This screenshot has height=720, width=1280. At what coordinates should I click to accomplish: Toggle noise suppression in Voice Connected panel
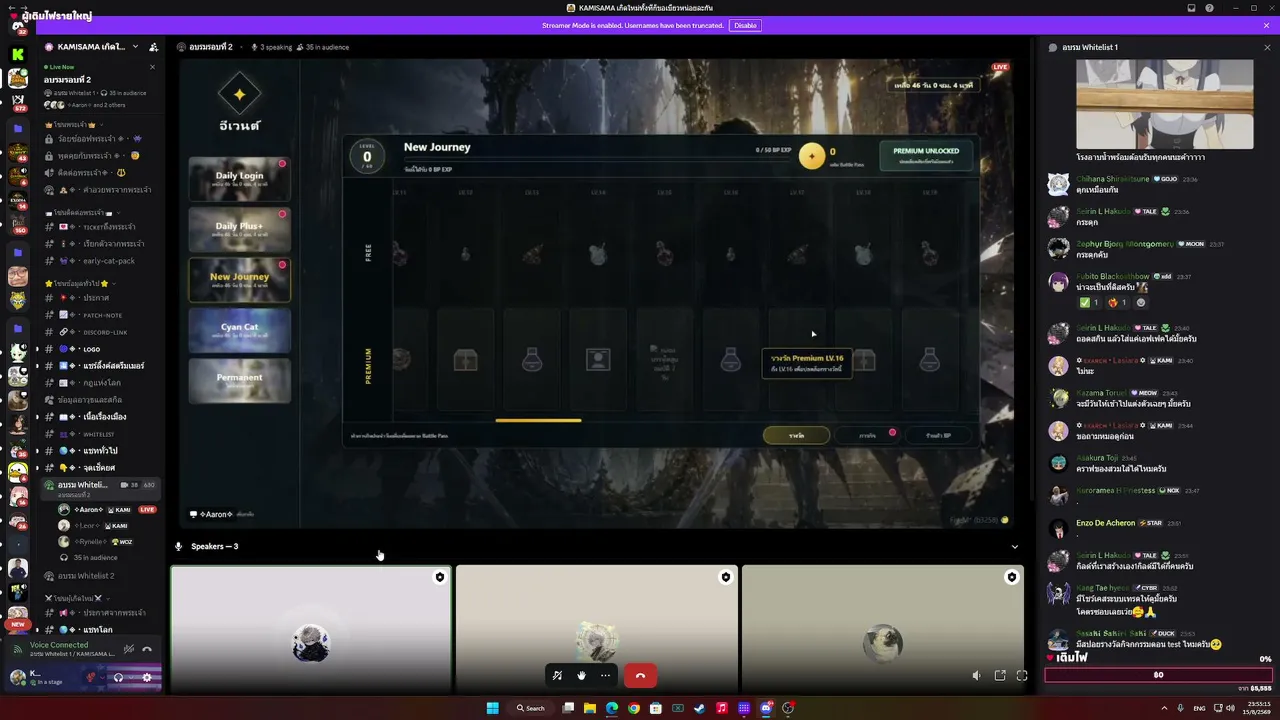pos(128,649)
